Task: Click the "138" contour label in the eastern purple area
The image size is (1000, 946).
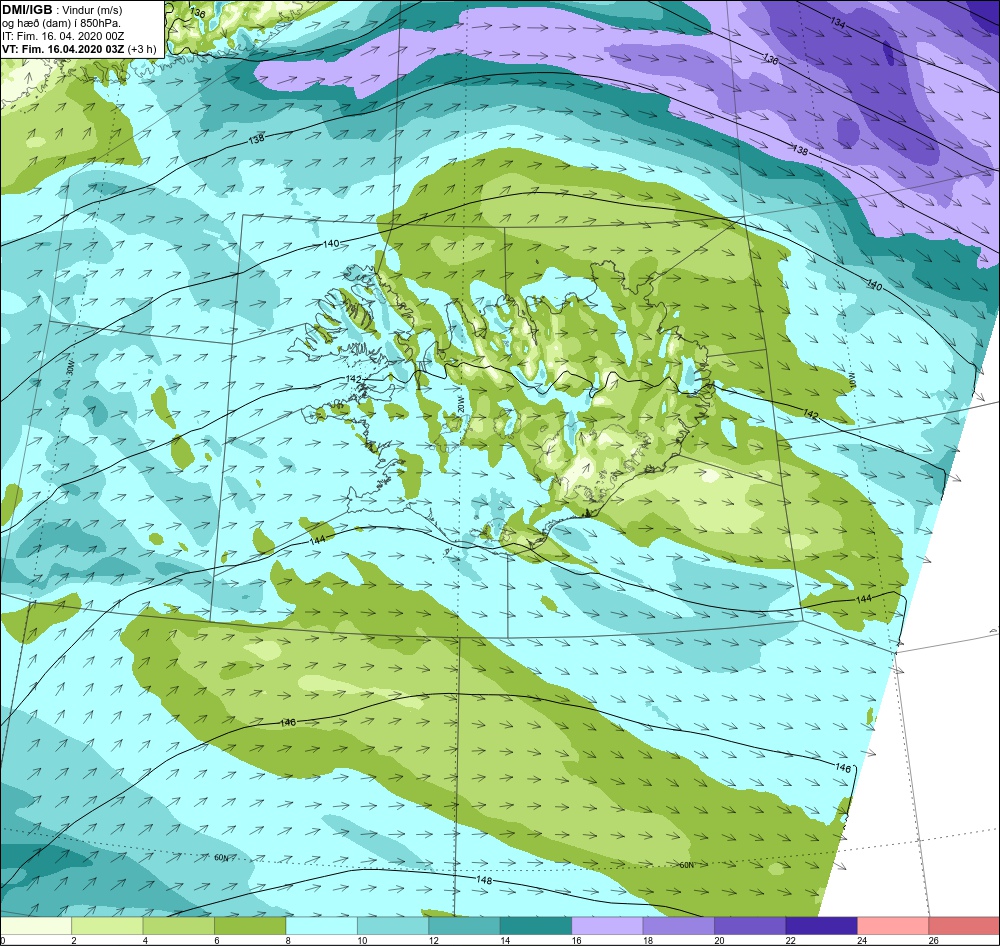Action: click(x=800, y=151)
